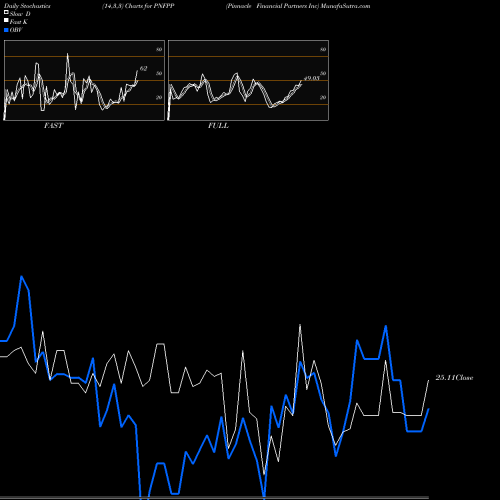Click the '50' axis label in FAST chart
The width and height of the screenshot is (500, 500).
pyautogui.click(x=159, y=73)
